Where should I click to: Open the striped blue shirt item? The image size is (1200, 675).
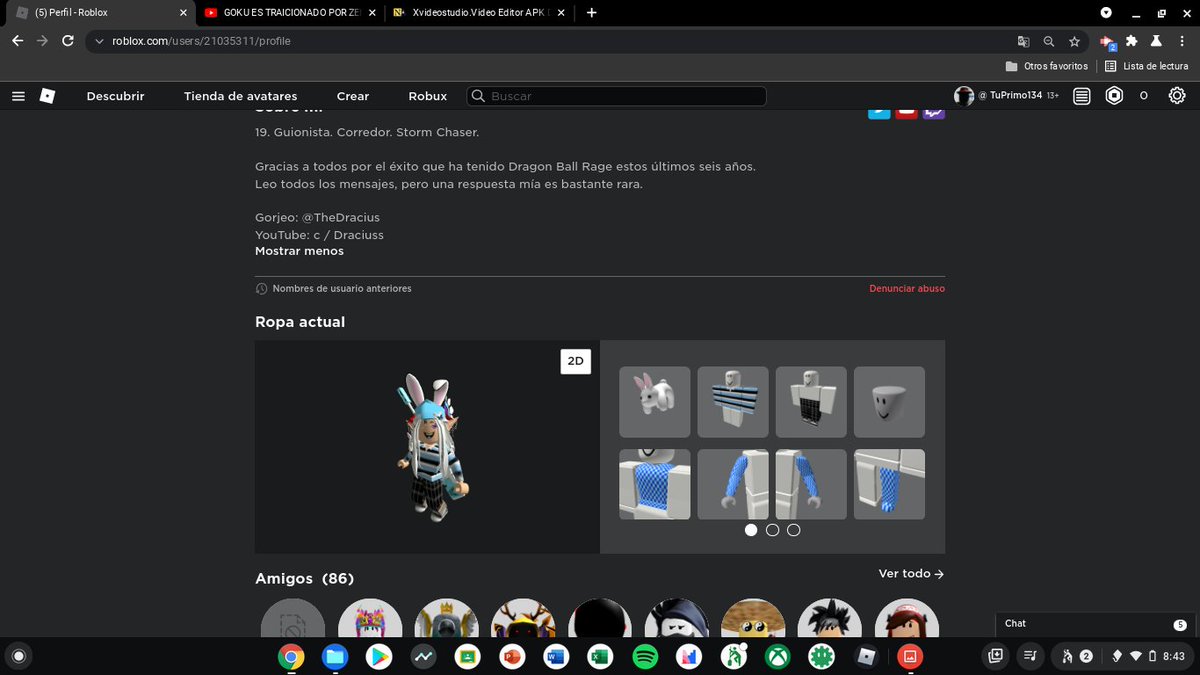(733, 402)
